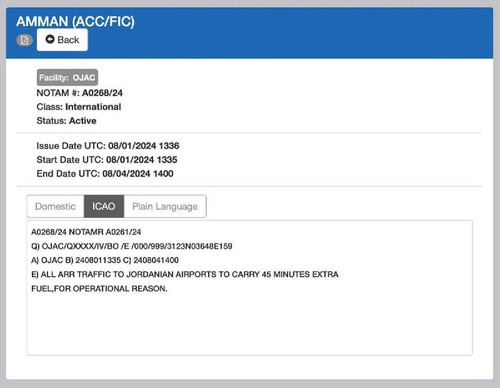500x388 pixels.
Task: Click the End Date UTC value
Action: point(138,174)
